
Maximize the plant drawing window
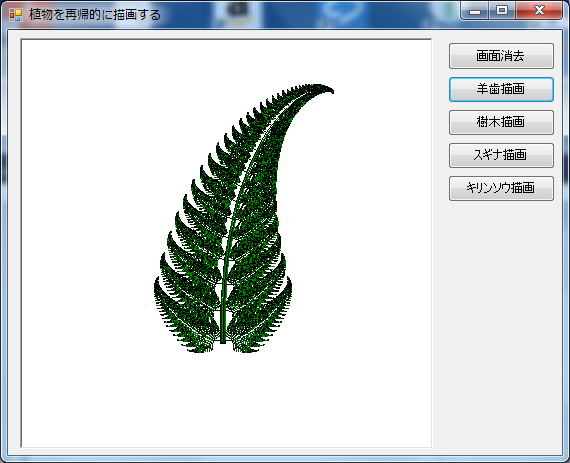click(x=502, y=11)
